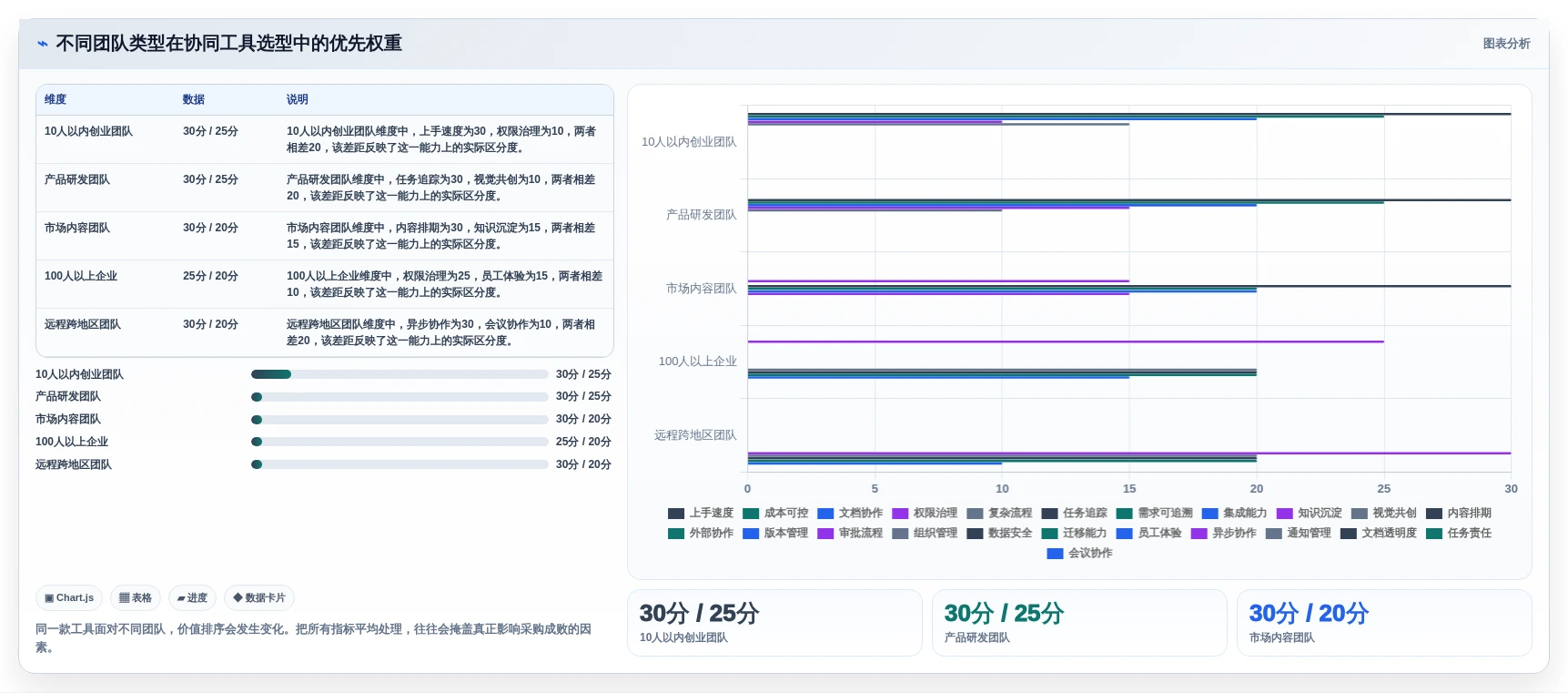Hide the 任务责任 series in legend

[1458, 534]
